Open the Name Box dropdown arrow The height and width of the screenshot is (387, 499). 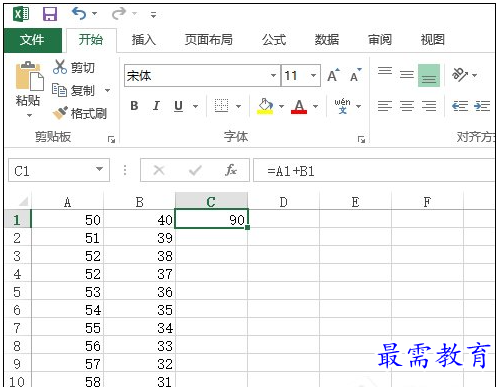[x=99, y=169]
